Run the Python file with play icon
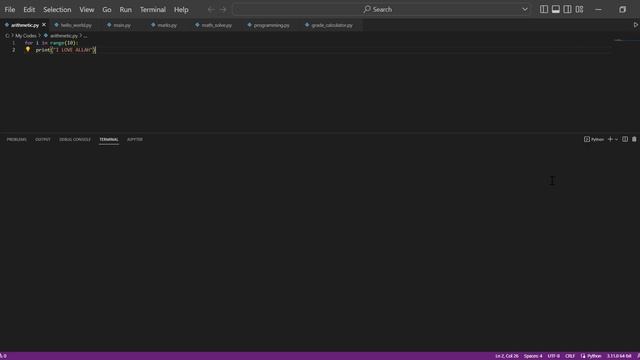 click(x=636, y=25)
